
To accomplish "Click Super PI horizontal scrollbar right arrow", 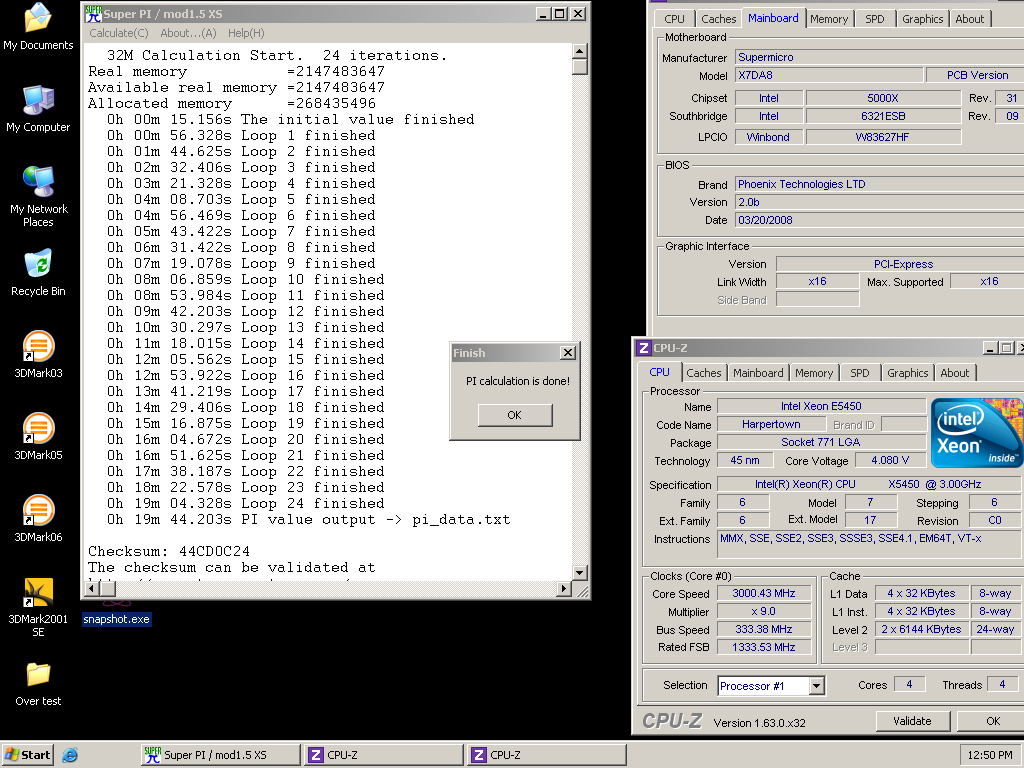I will click(x=564, y=588).
